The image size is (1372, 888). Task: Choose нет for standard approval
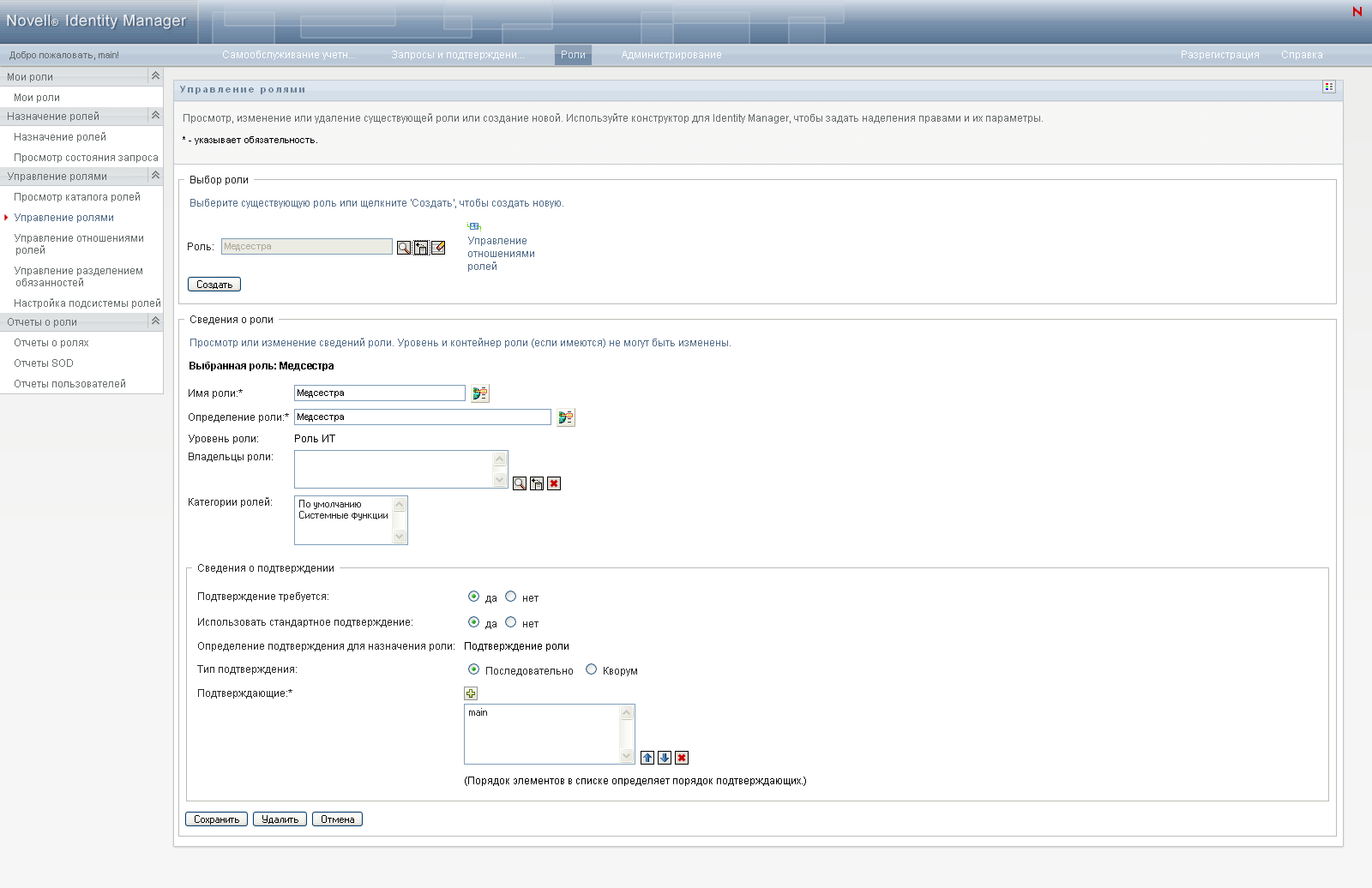[x=510, y=622]
